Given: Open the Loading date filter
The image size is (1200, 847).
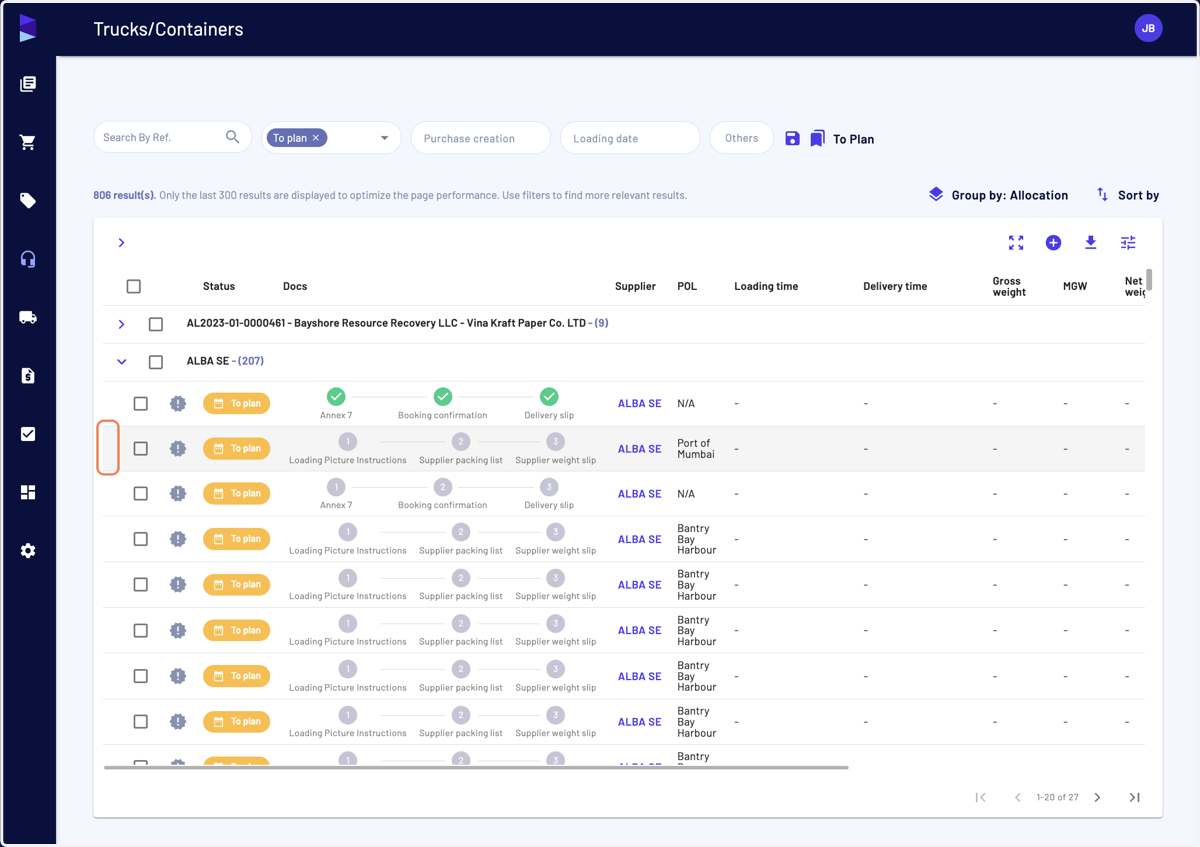Looking at the screenshot, I should click(x=630, y=138).
